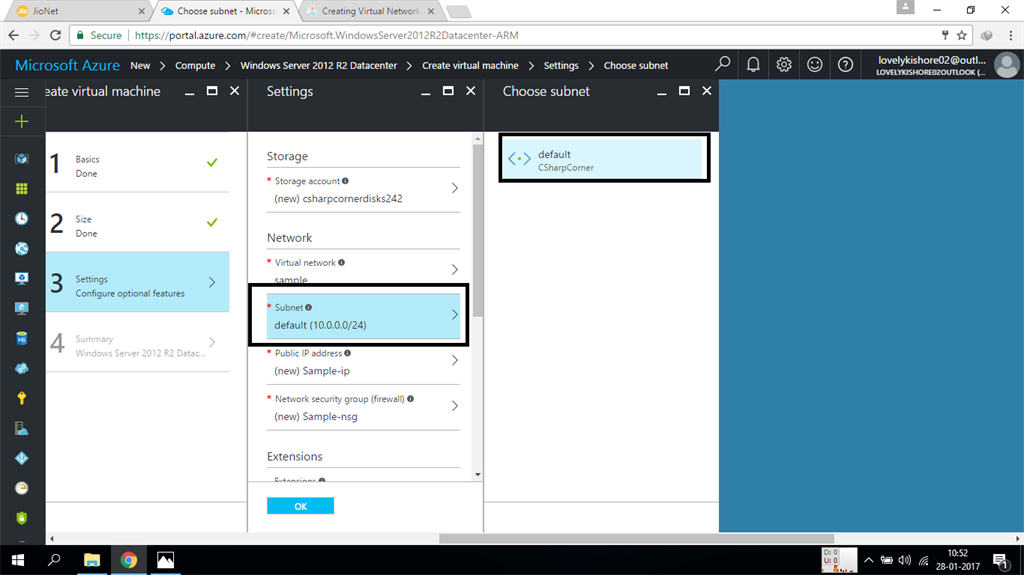Open the clock Recent sidebar icon
This screenshot has width=1024, height=575.
pyautogui.click(x=22, y=218)
